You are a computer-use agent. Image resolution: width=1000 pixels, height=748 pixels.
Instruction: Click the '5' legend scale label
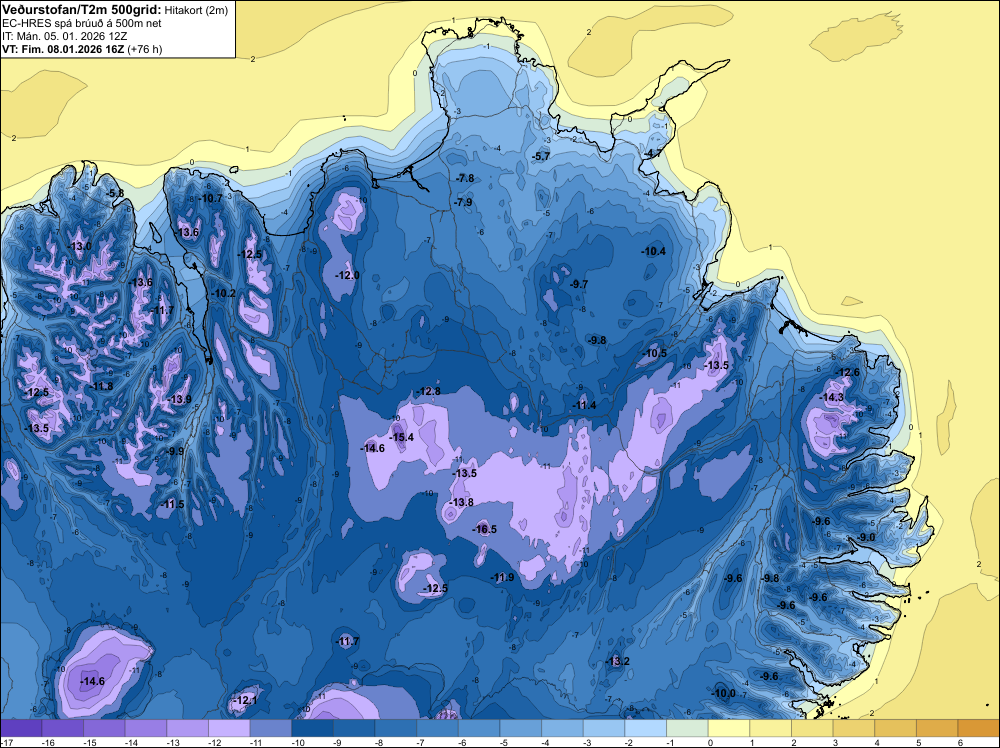point(919,742)
